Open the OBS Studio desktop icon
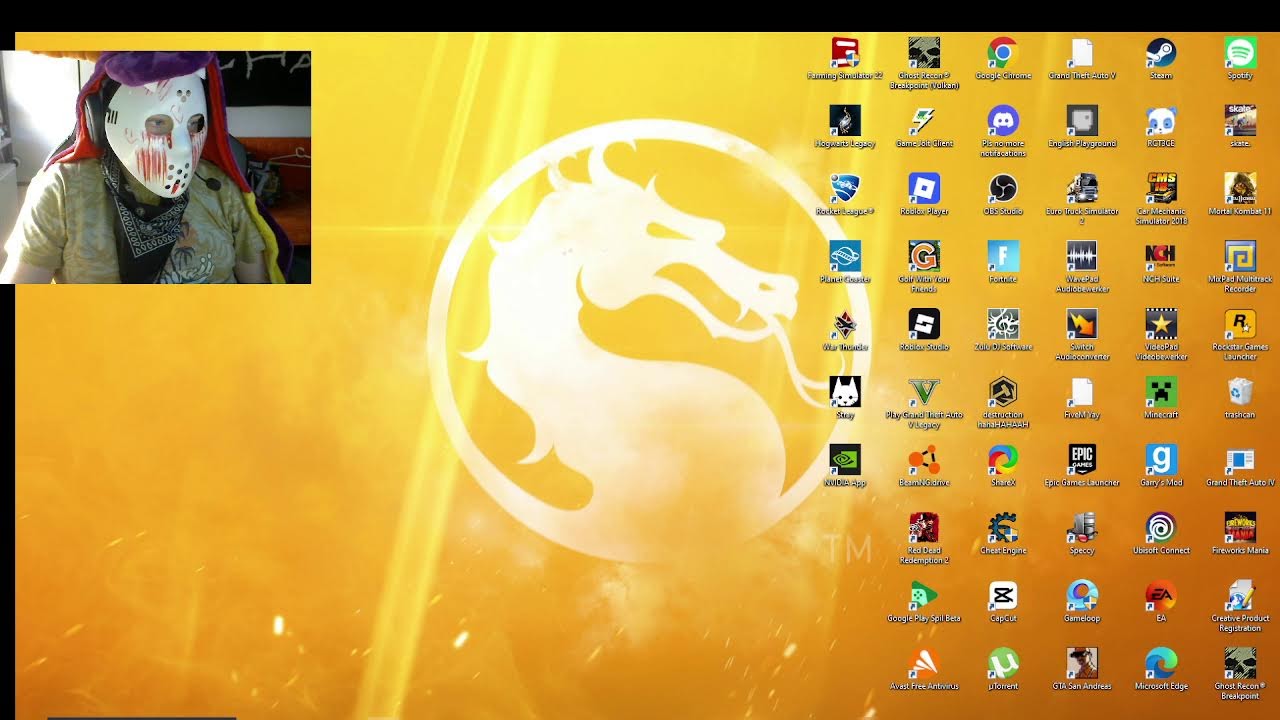The width and height of the screenshot is (1280, 720). point(1003,188)
